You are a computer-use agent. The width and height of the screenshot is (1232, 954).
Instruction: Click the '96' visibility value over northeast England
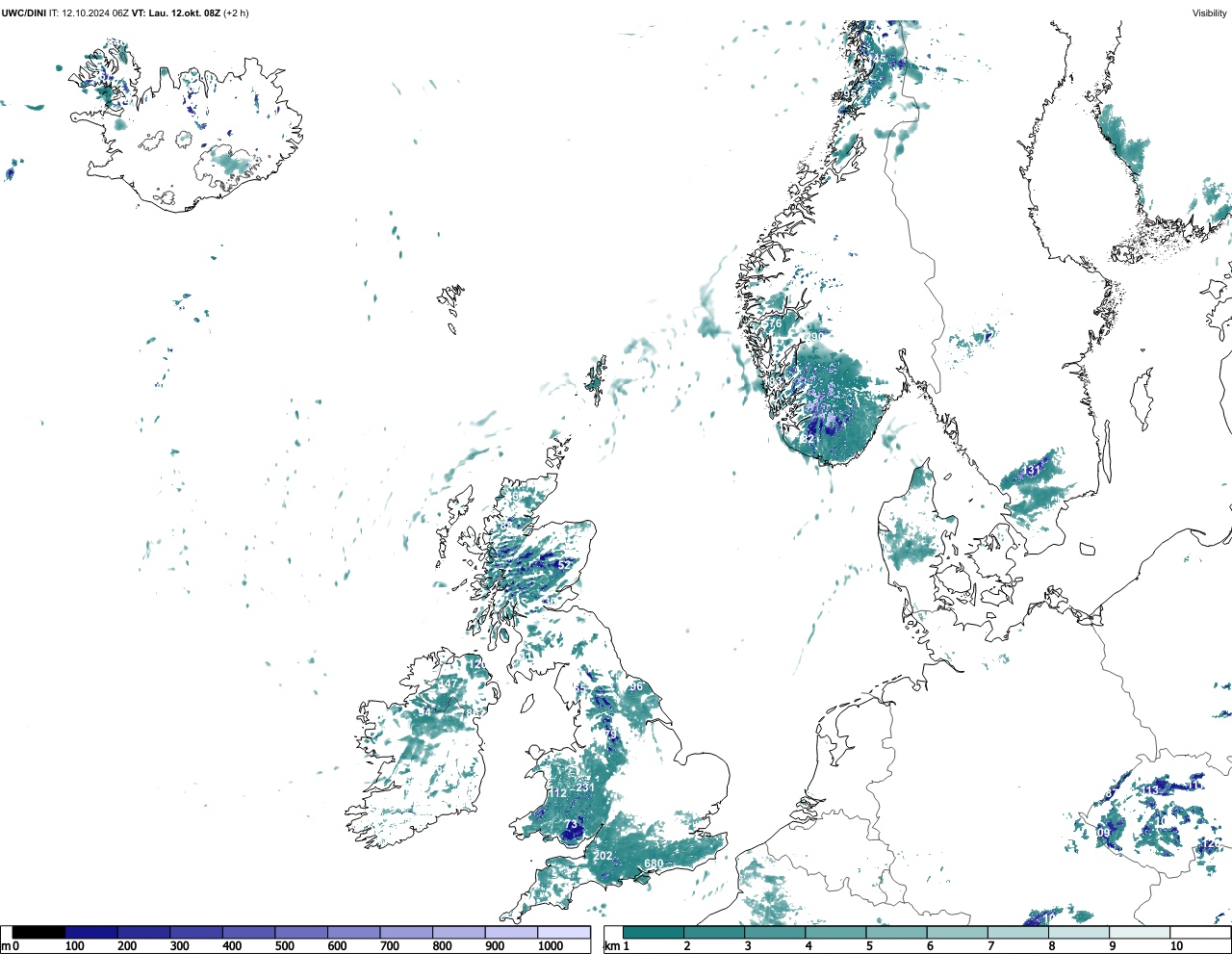635,686
